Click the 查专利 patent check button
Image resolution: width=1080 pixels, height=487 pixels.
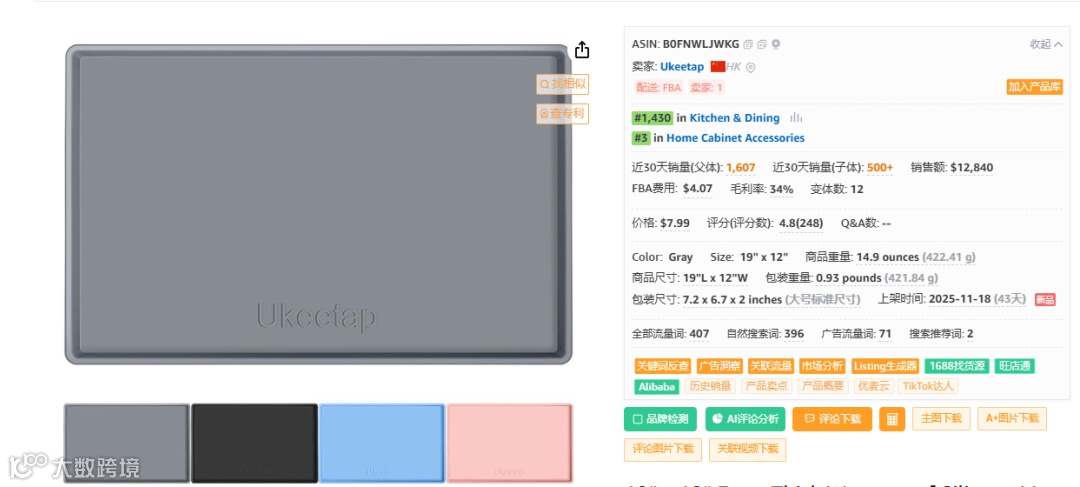tap(562, 114)
